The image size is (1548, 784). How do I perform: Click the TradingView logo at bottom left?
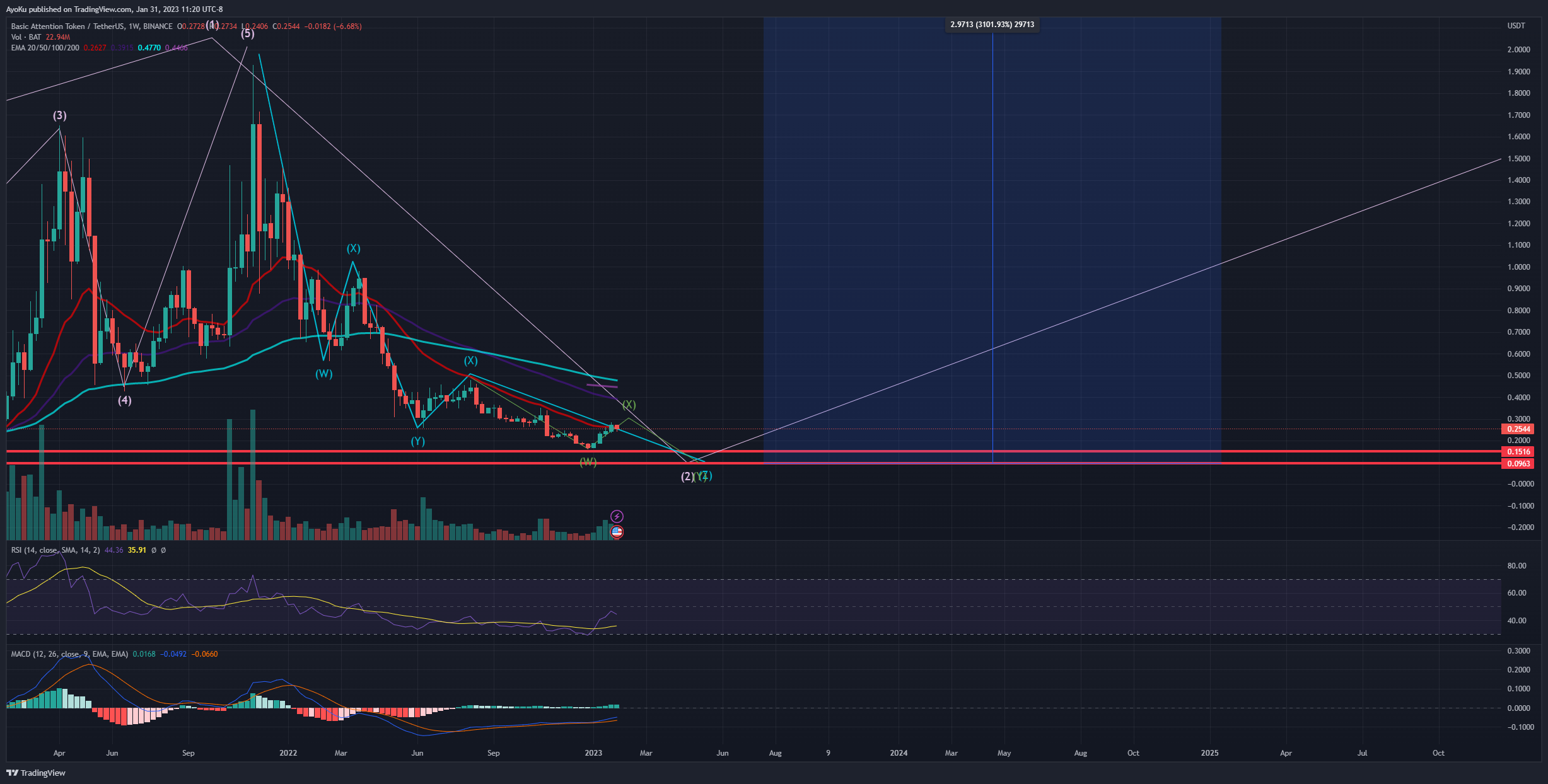pyautogui.click(x=36, y=773)
